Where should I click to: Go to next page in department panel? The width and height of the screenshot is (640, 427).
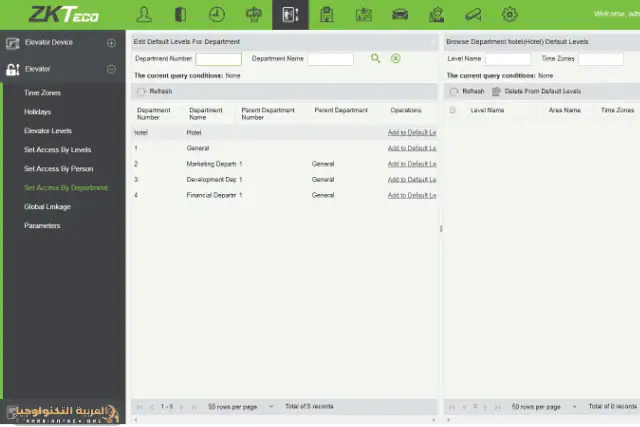coord(182,407)
